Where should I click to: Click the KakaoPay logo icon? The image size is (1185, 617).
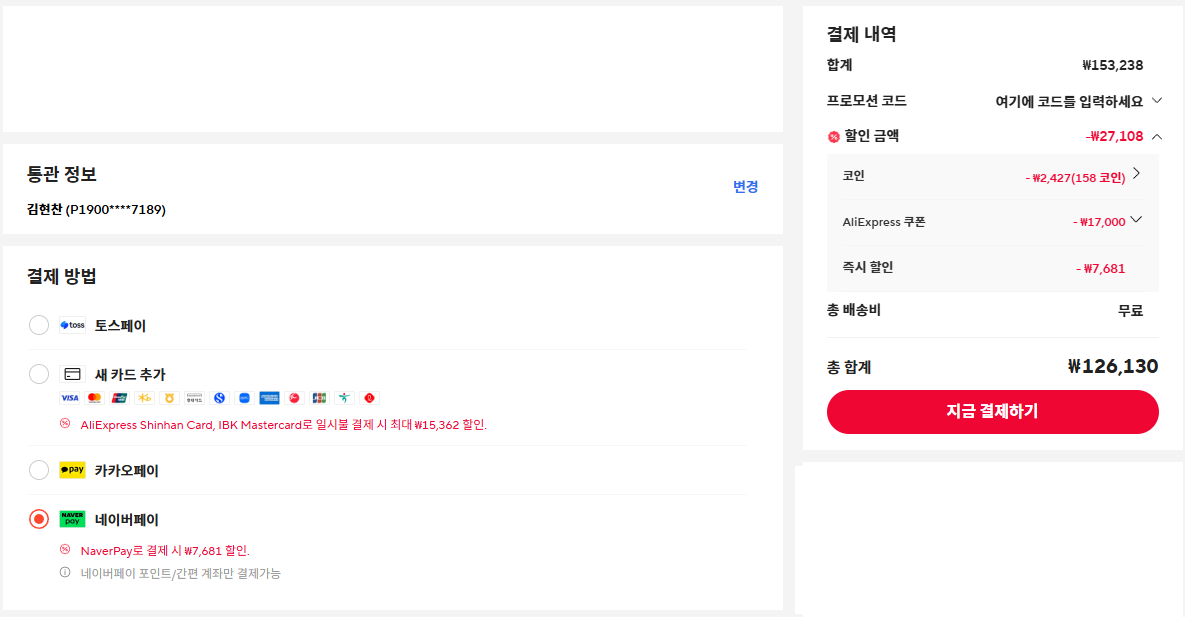pos(72,470)
